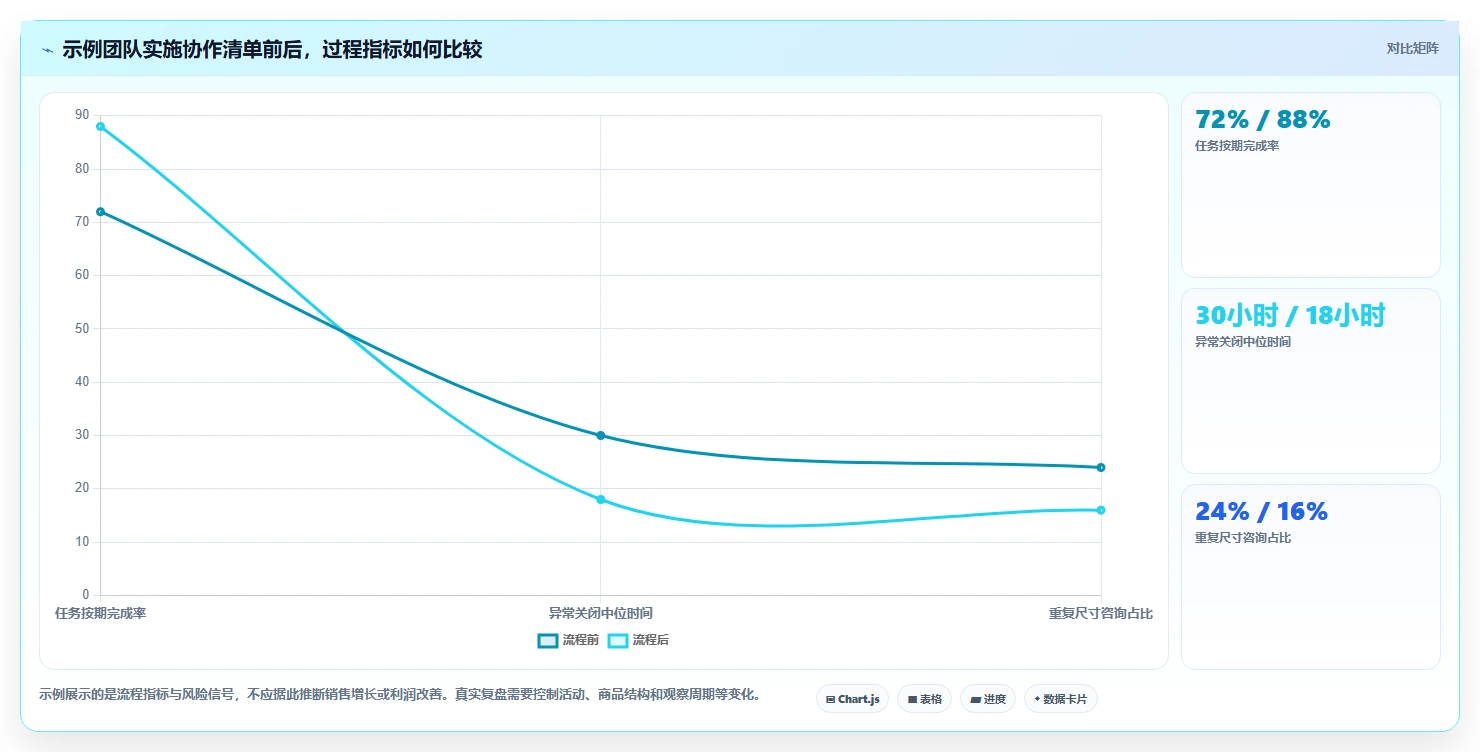The width and height of the screenshot is (1480, 752).
Task: Click the y-axis value 90
Action: click(x=82, y=115)
